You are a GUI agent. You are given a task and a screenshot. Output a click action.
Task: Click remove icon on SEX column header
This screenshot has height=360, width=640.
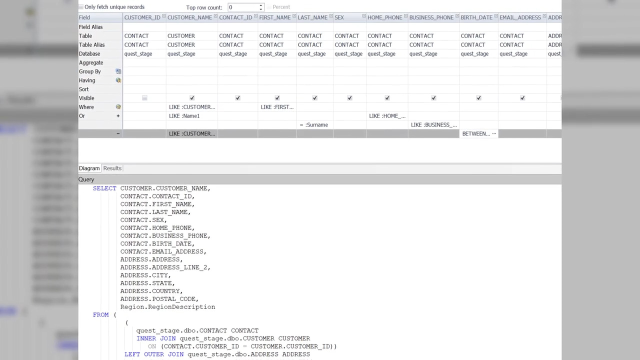click(364, 16)
